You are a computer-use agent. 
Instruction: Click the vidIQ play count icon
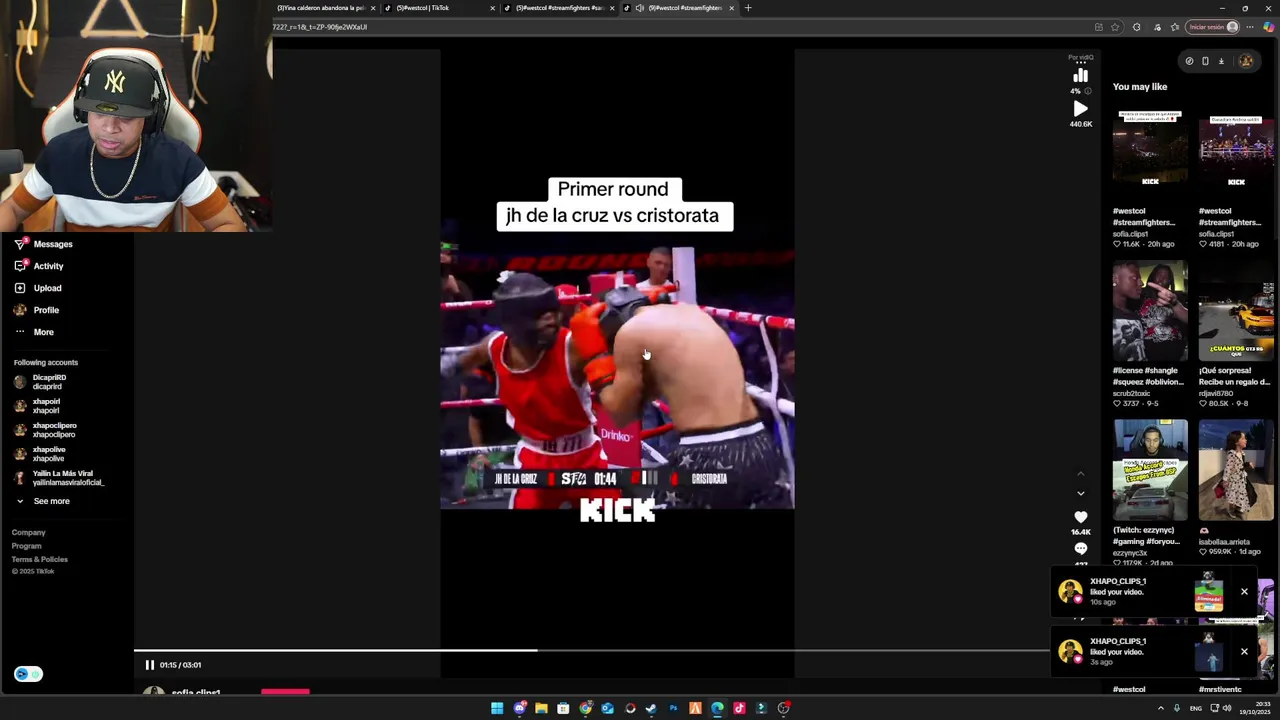click(x=1080, y=108)
